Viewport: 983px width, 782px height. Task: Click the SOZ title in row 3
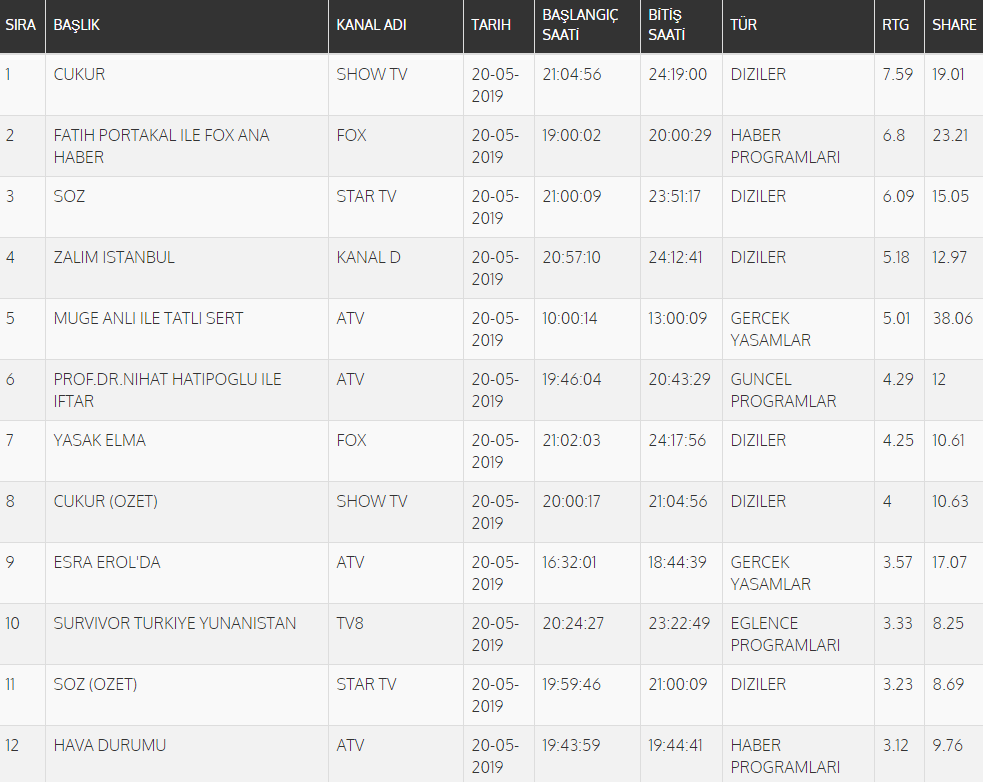(69, 196)
